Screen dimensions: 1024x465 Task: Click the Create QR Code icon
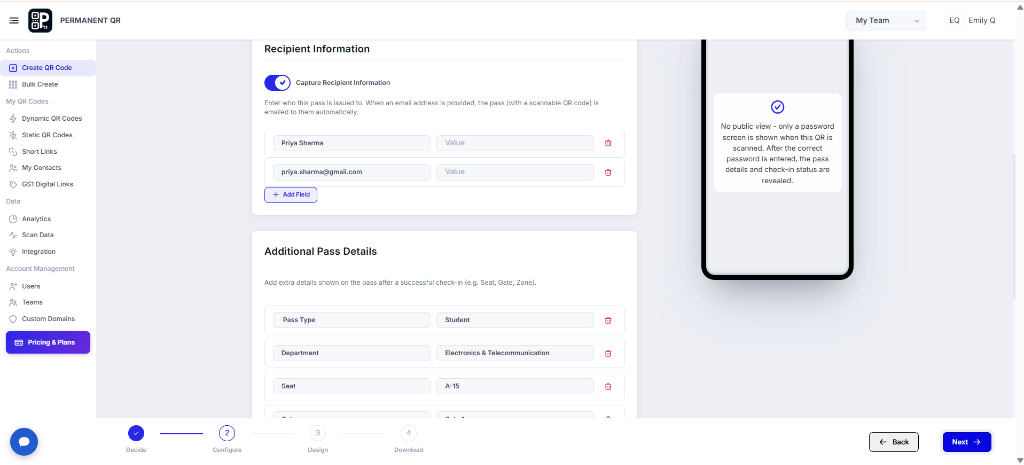(13, 68)
